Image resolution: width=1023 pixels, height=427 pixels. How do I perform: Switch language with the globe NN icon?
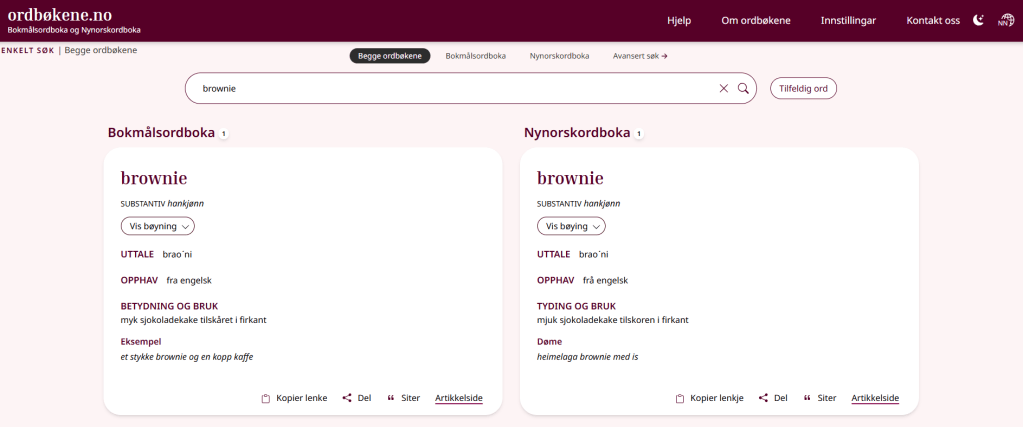tap(1005, 20)
